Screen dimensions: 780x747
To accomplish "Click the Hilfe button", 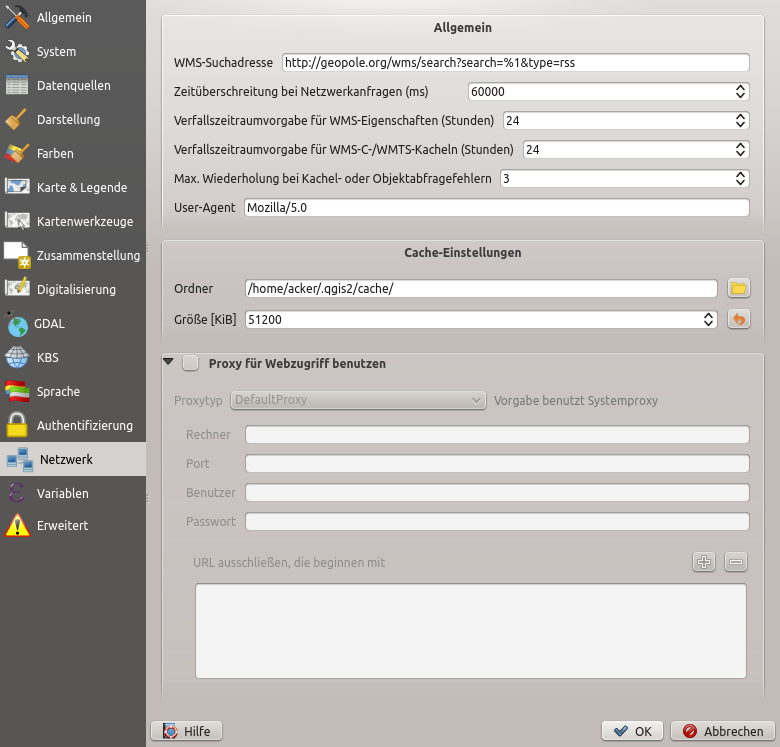I will (186, 731).
